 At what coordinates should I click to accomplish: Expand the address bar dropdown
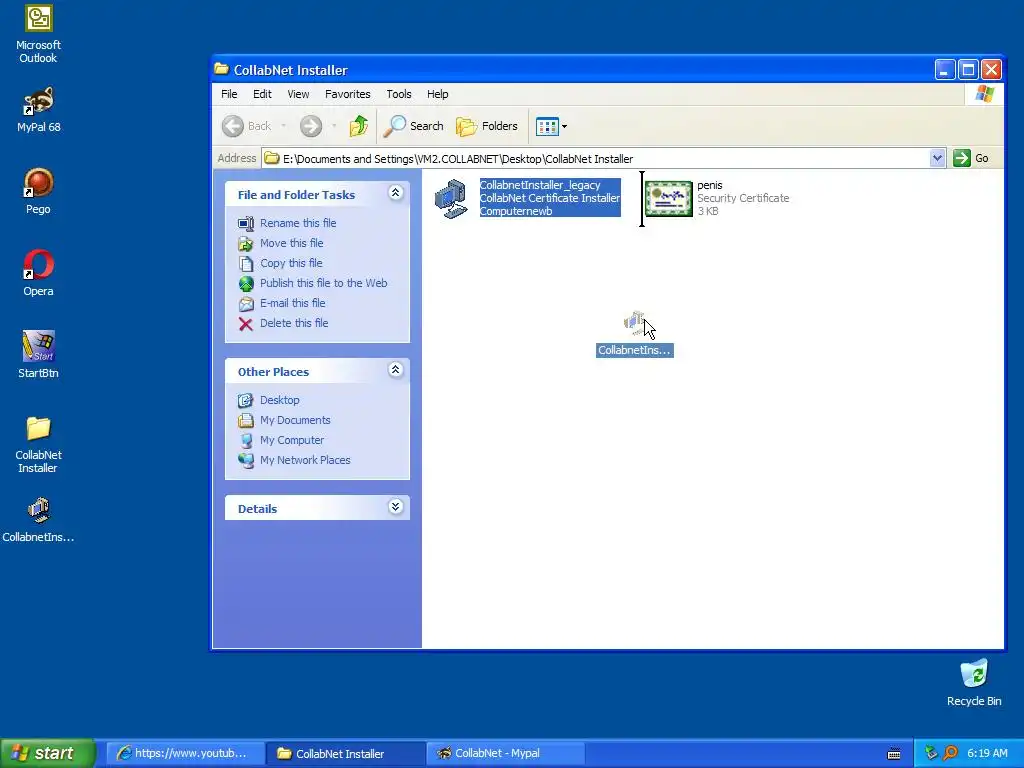pyautogui.click(x=937, y=158)
